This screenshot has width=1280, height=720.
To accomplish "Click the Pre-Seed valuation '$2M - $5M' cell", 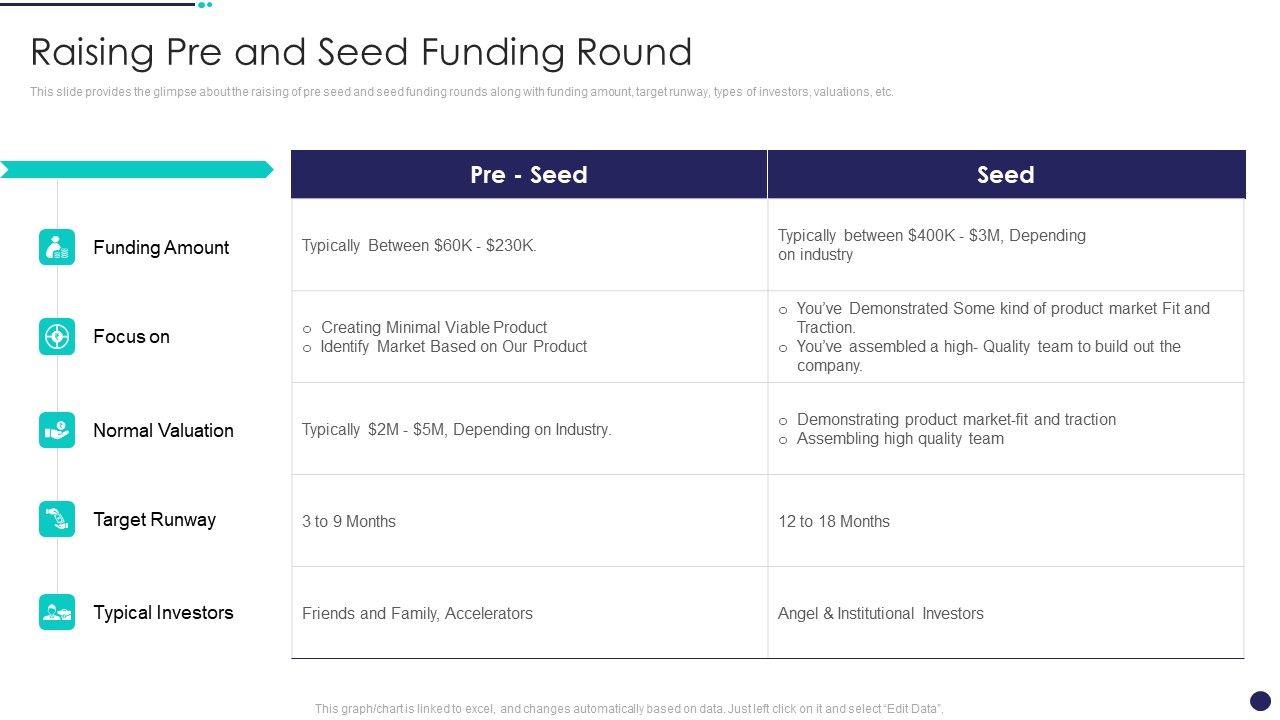I will tap(456, 429).
